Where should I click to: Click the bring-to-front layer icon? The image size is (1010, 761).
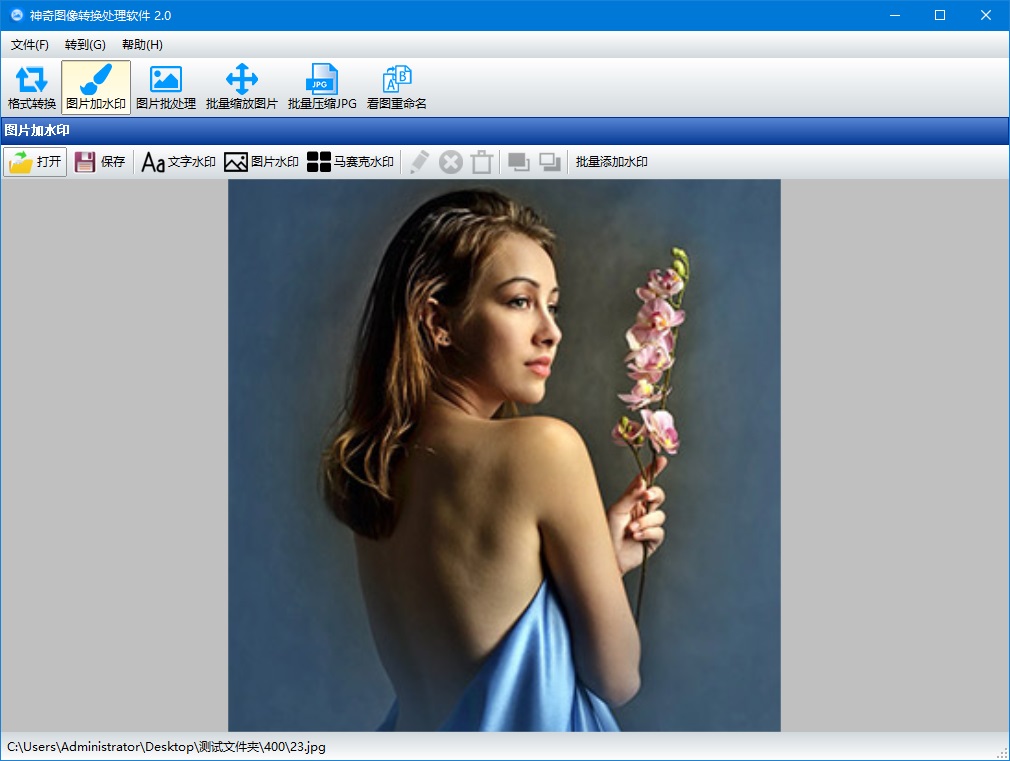click(x=518, y=162)
